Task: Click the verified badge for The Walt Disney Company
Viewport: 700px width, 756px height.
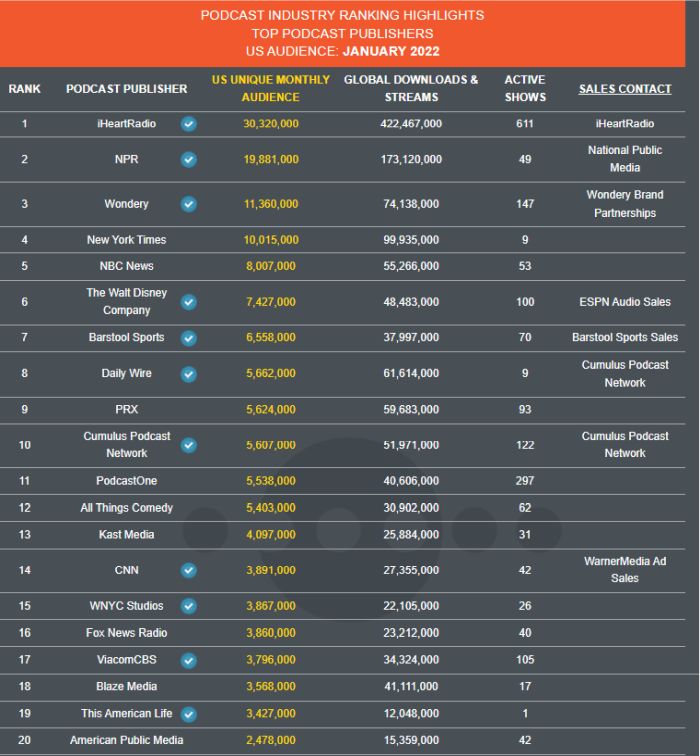Action: click(188, 302)
